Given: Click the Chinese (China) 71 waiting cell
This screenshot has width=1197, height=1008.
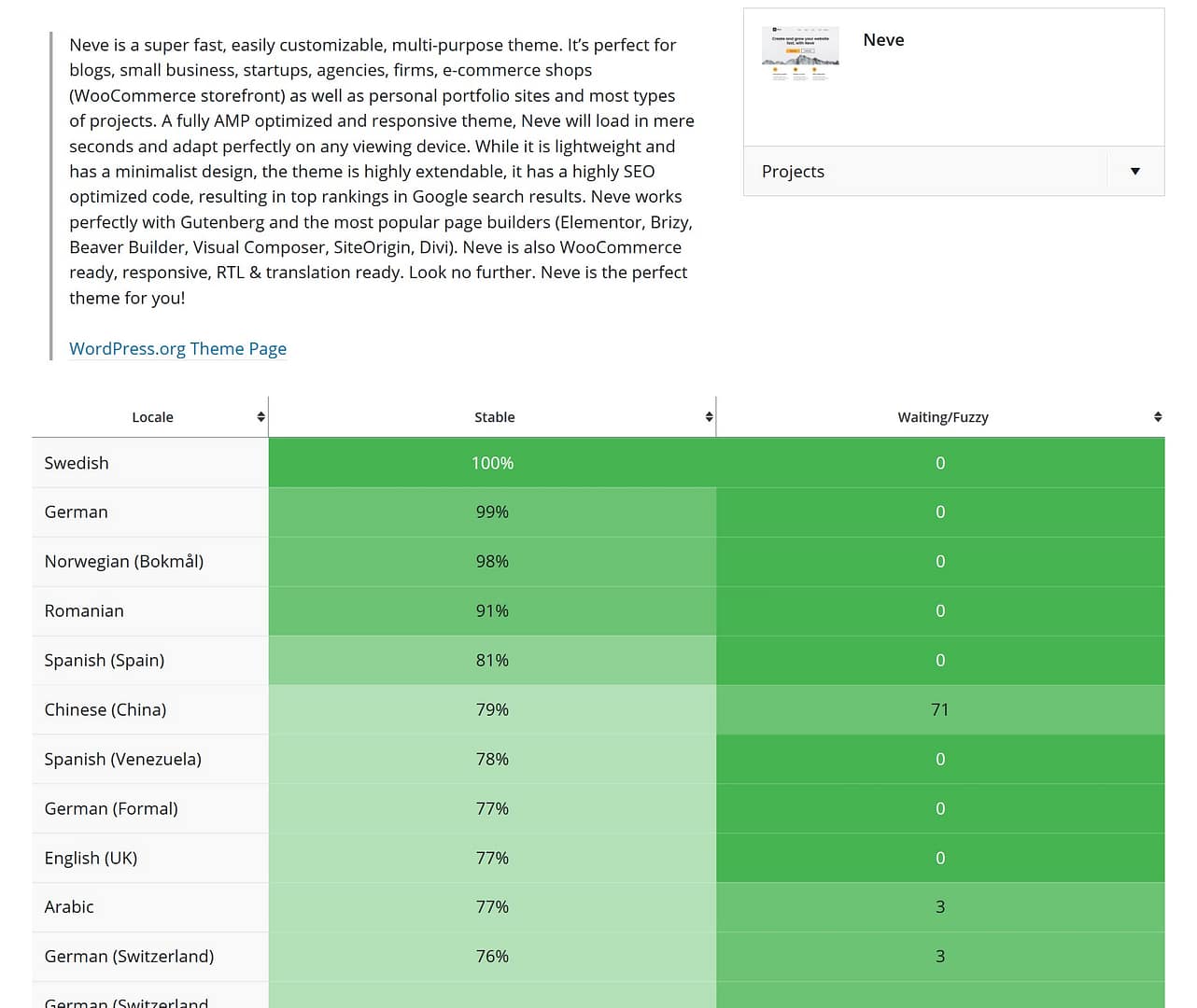Looking at the screenshot, I should [x=939, y=709].
